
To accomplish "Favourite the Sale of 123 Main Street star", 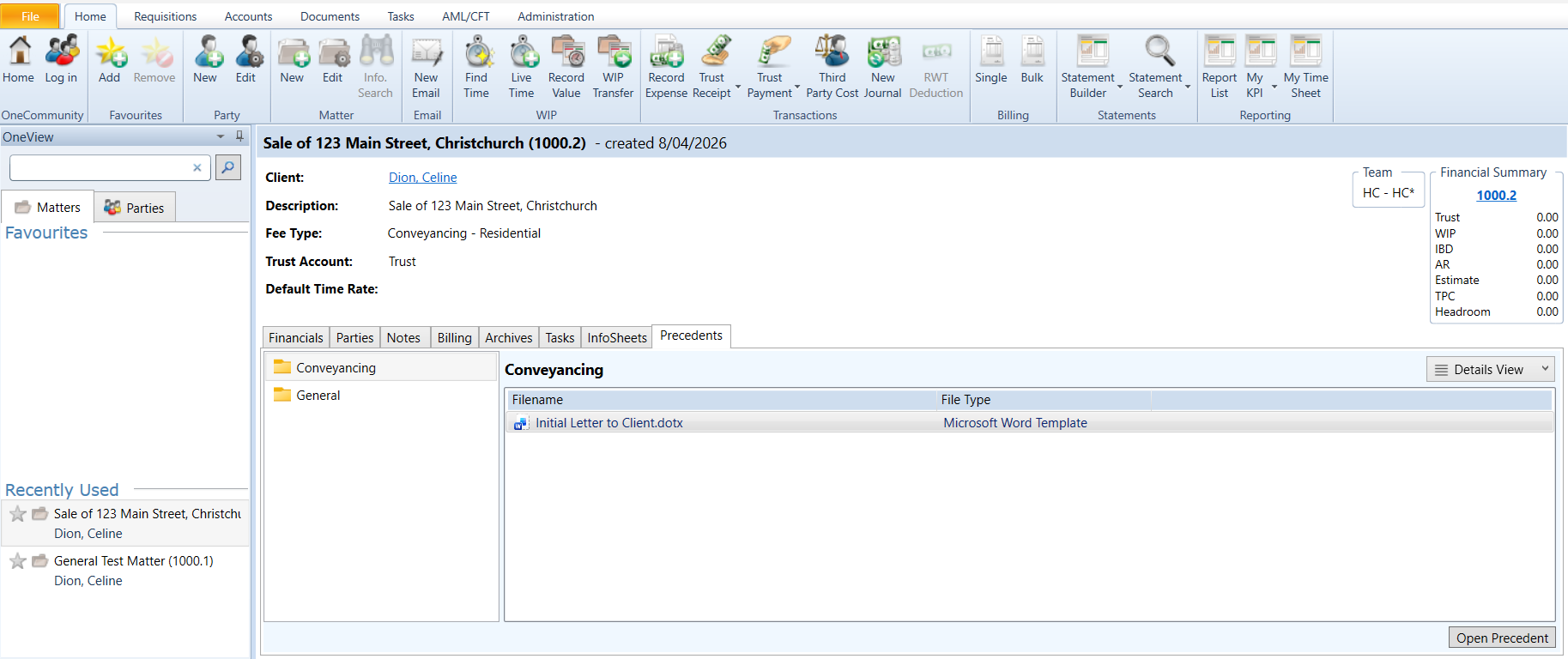I will pos(18,514).
